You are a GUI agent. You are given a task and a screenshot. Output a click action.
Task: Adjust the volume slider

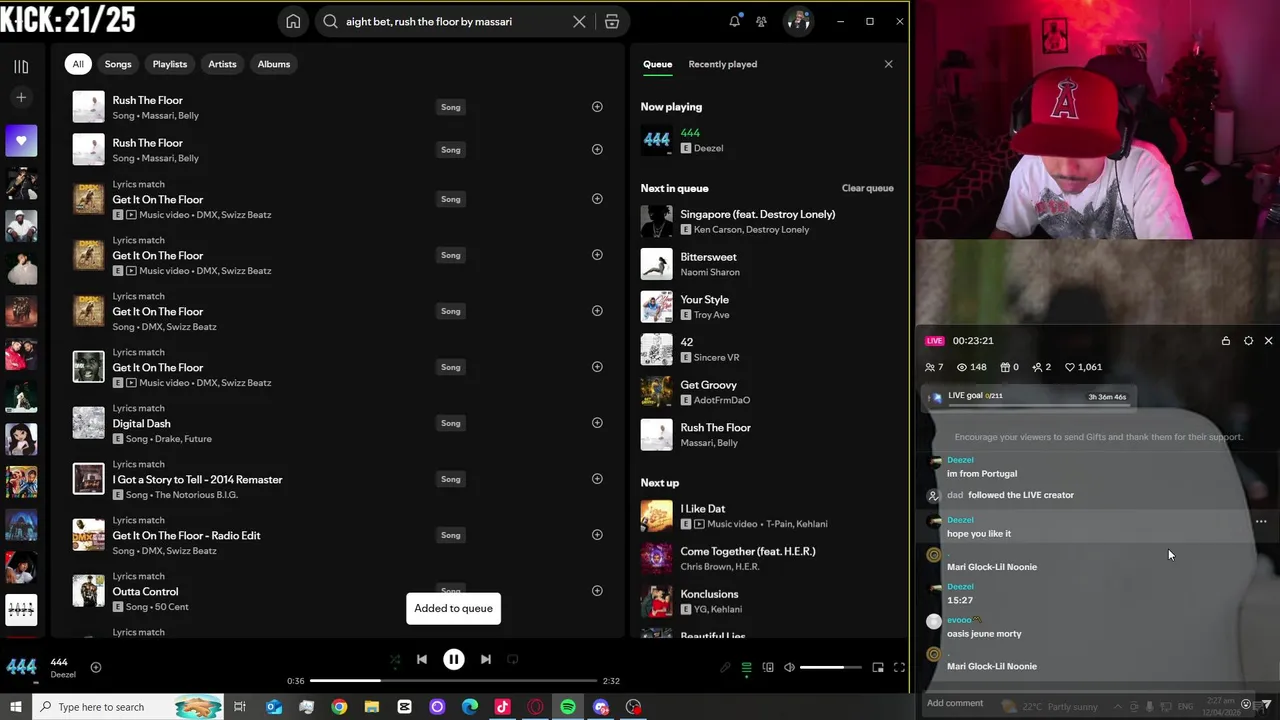(830, 667)
